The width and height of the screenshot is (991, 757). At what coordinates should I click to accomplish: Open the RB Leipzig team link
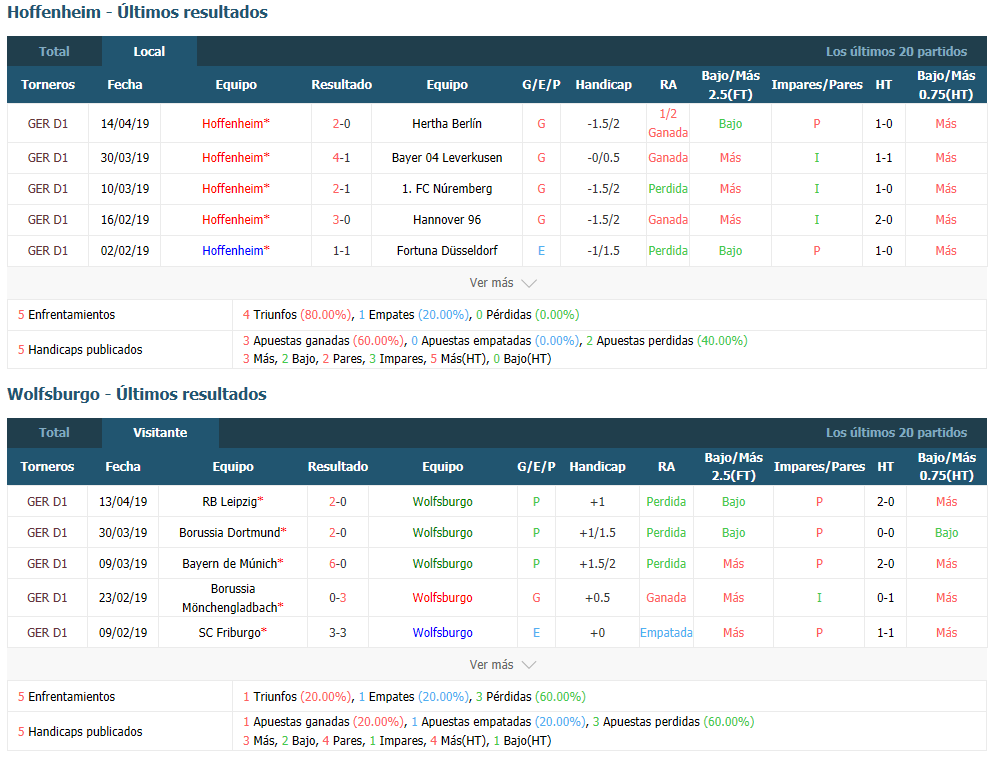[x=230, y=502]
